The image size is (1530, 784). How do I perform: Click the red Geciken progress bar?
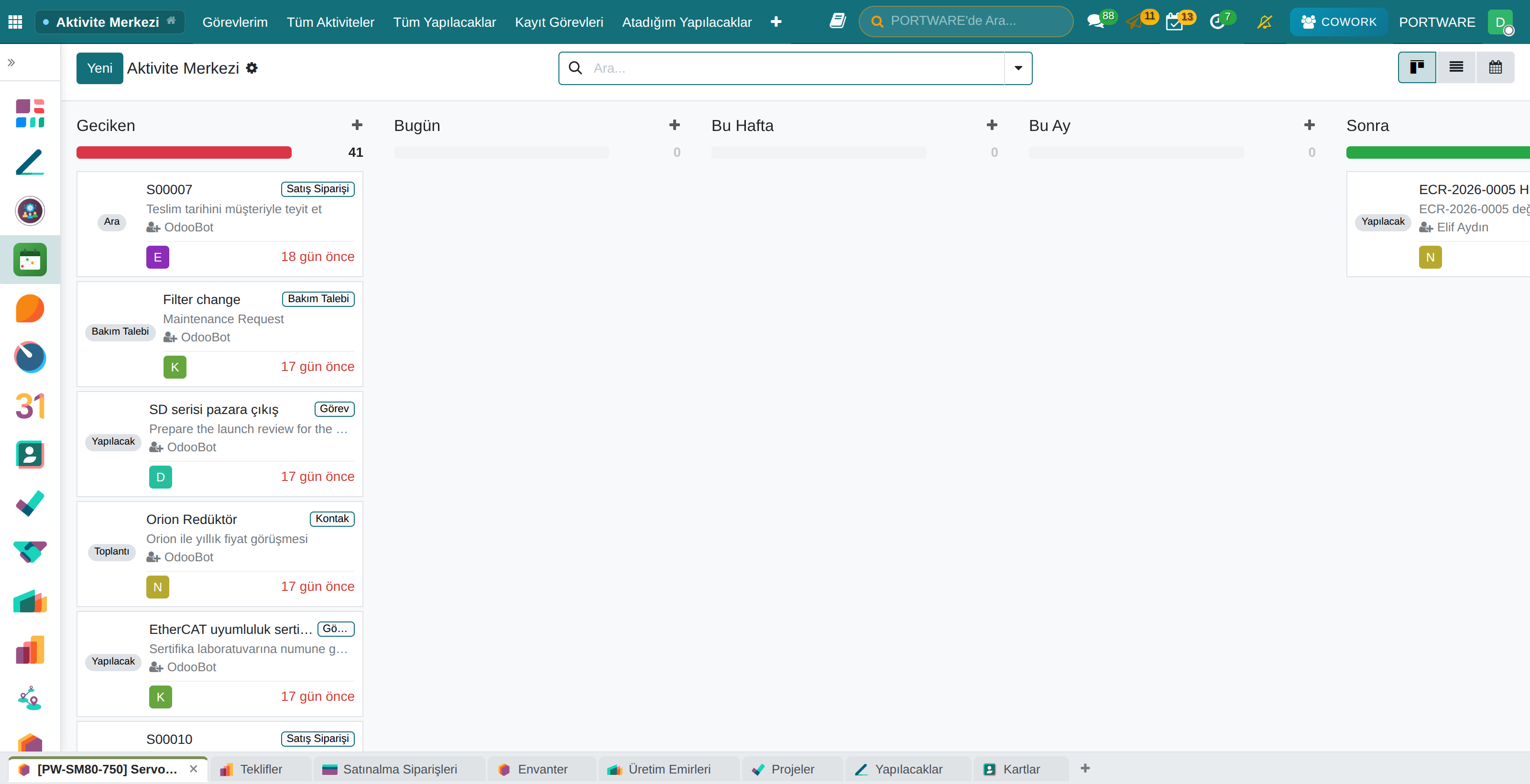[x=184, y=152]
